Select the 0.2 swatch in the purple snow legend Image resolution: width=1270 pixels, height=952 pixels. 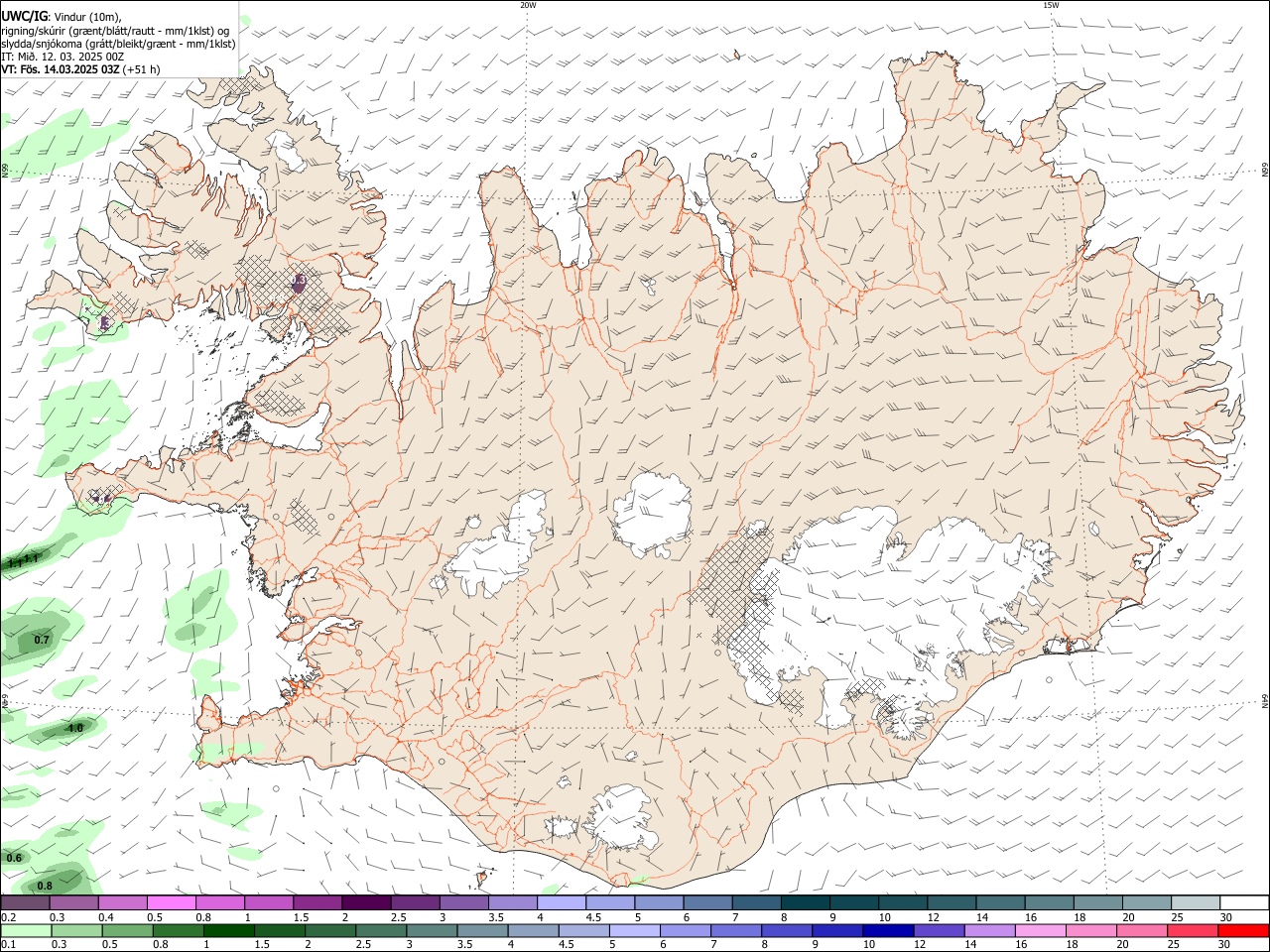coord(25,902)
